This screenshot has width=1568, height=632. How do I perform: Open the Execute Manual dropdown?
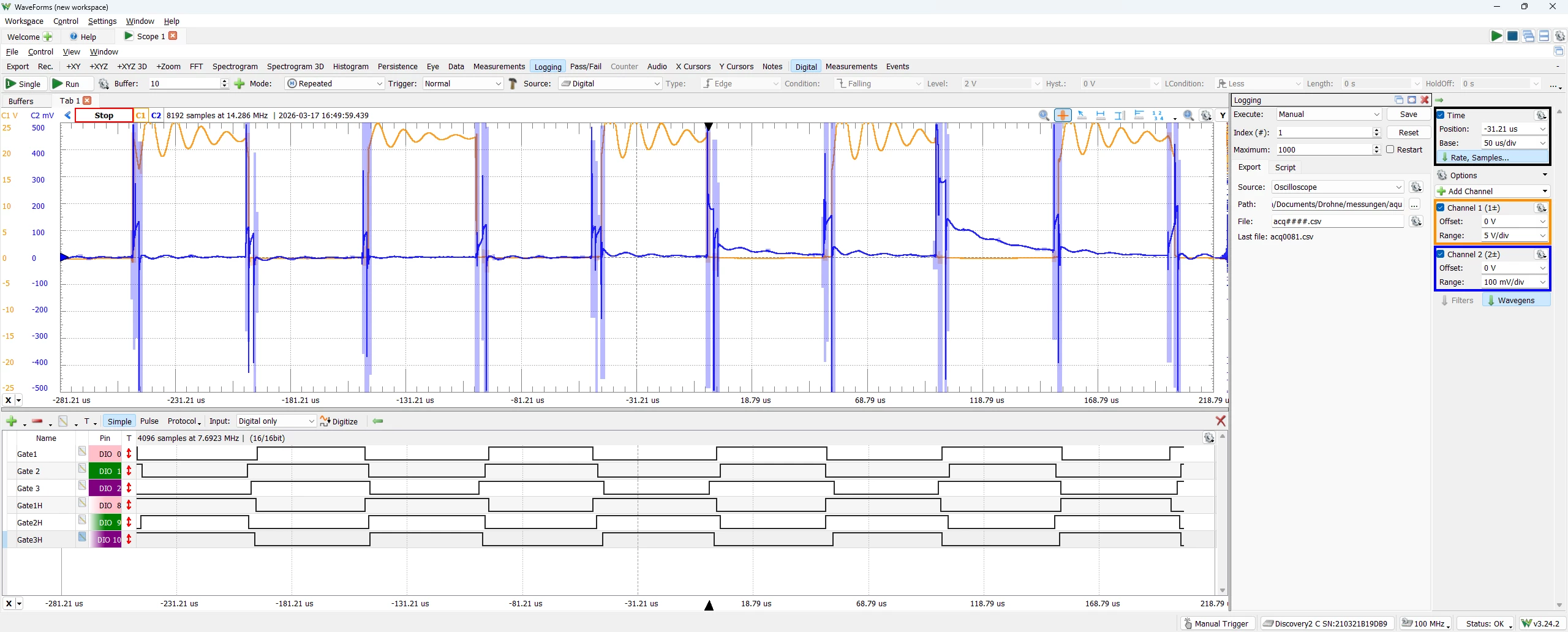pyautogui.click(x=1329, y=115)
